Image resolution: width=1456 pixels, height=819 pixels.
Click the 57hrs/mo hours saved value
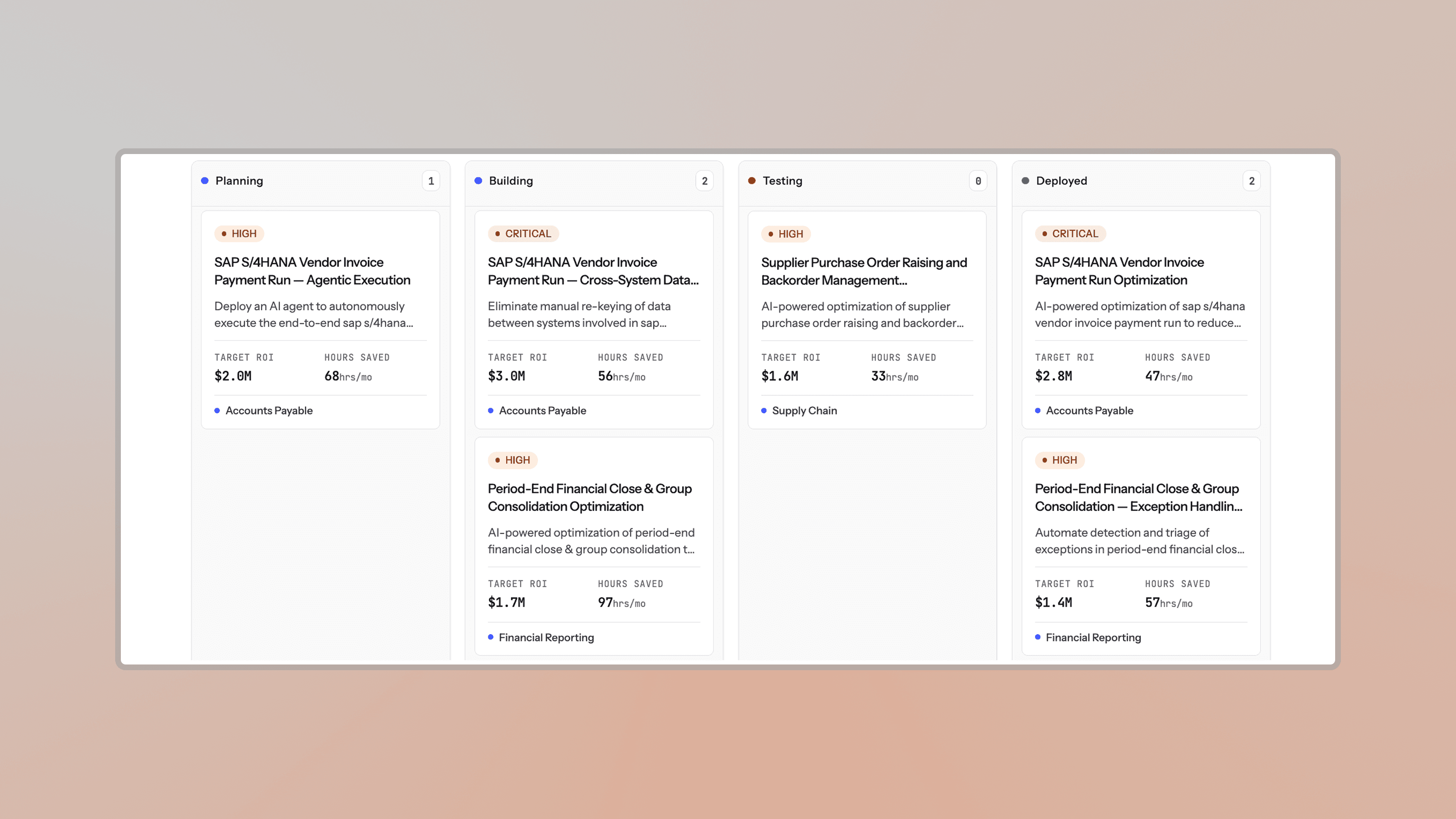[1169, 603]
